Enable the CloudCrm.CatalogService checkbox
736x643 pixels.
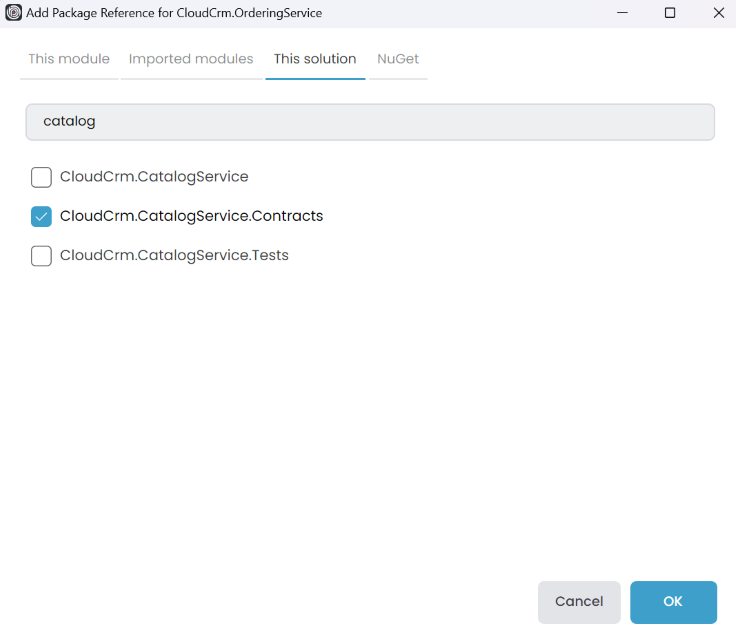(41, 177)
